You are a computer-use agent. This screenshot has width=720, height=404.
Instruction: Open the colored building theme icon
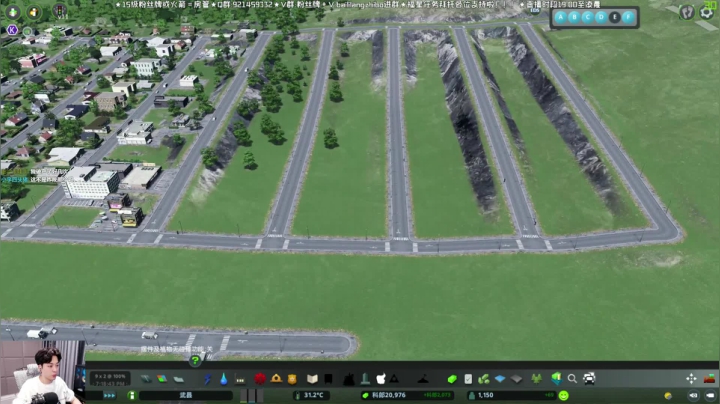click(x=557, y=379)
